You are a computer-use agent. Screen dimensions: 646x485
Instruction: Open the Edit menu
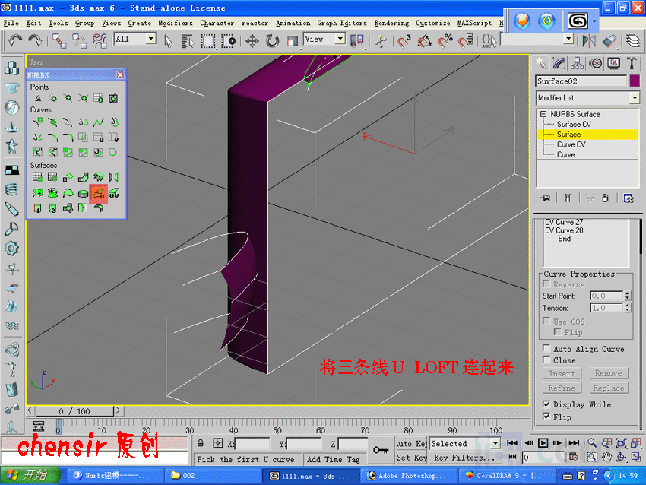(33, 23)
